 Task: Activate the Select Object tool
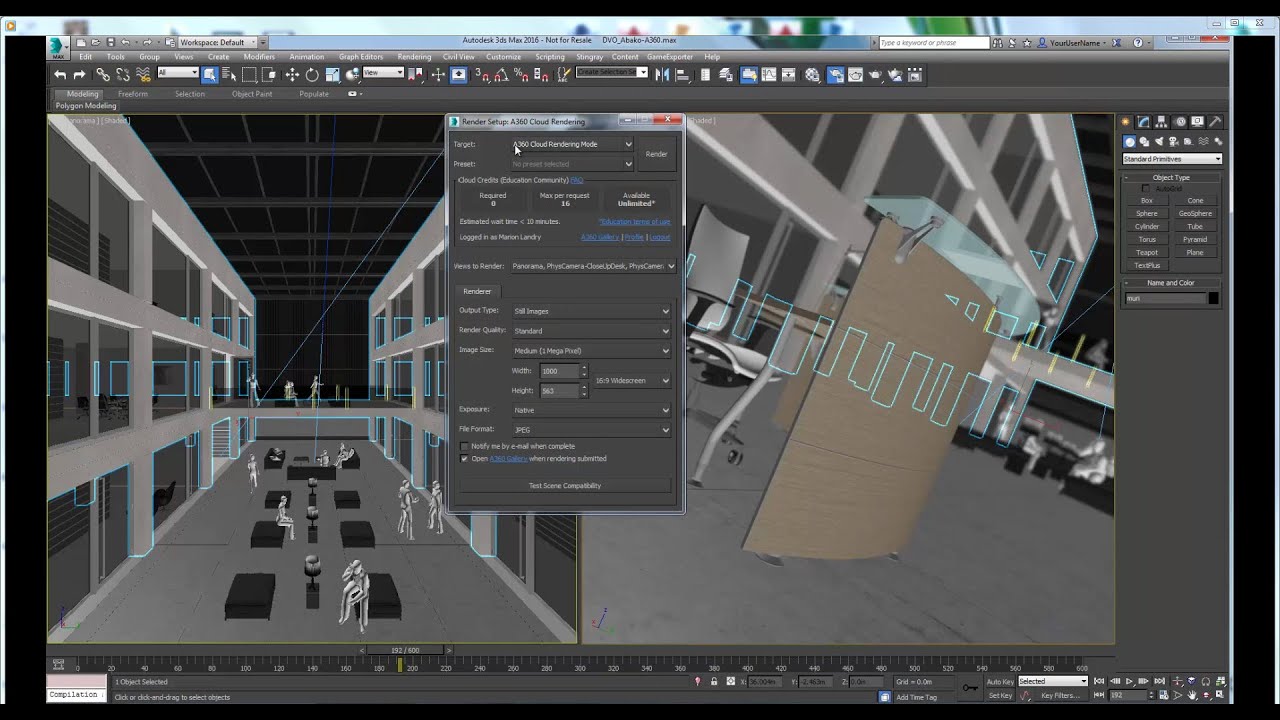[x=210, y=75]
